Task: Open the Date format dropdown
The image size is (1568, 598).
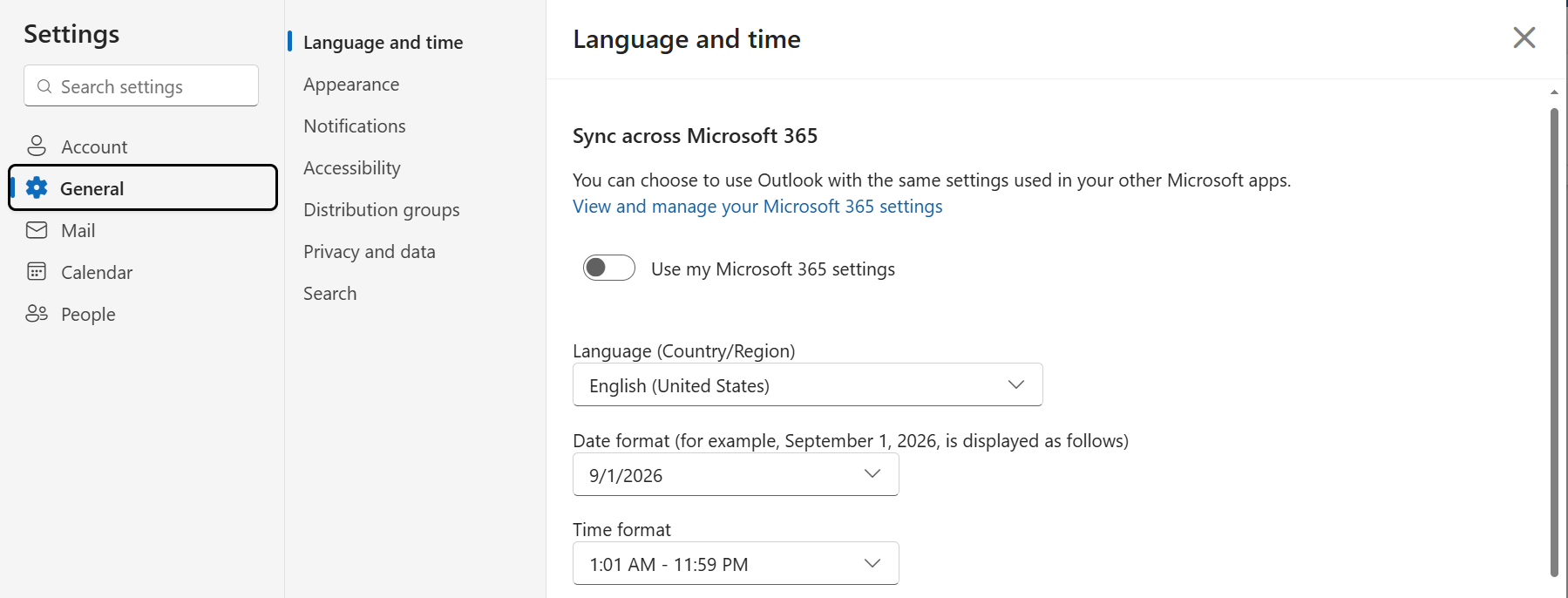Action: (736, 474)
